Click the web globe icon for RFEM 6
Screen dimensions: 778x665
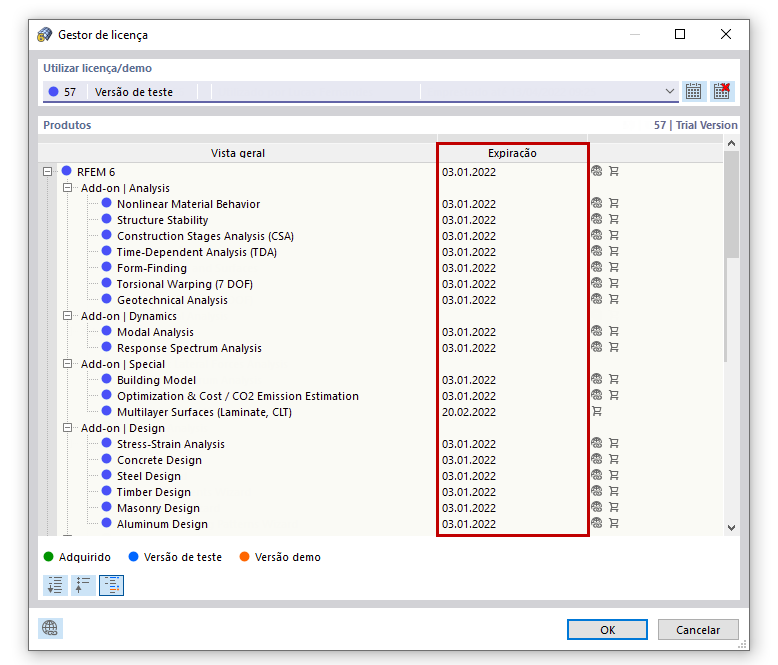pos(596,171)
